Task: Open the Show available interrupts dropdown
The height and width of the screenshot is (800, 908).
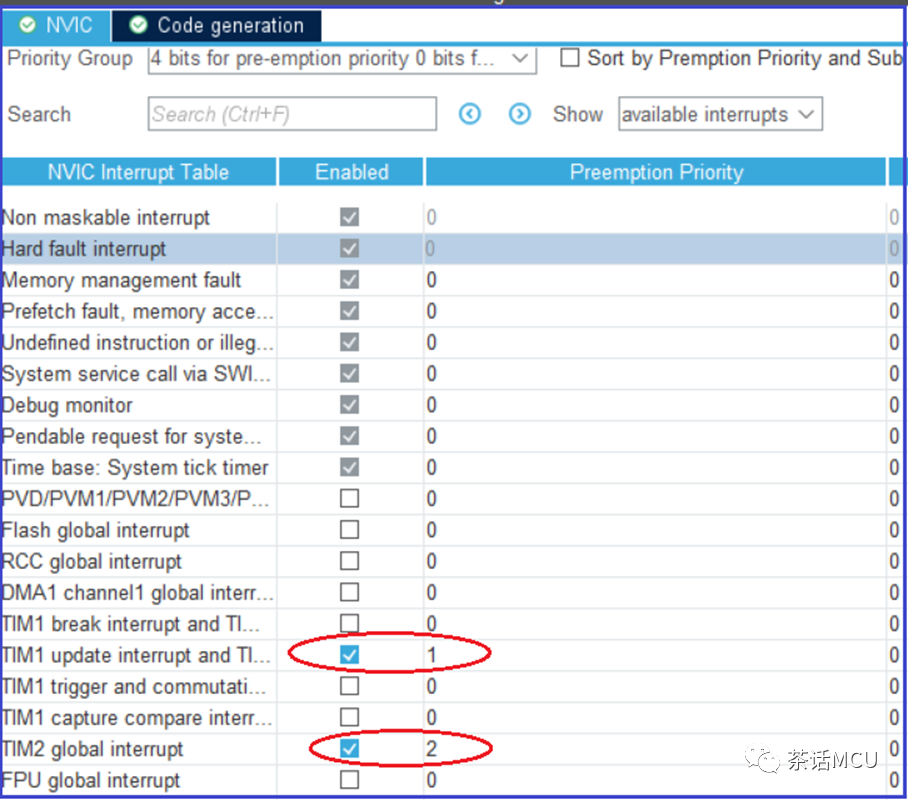Action: point(720,114)
